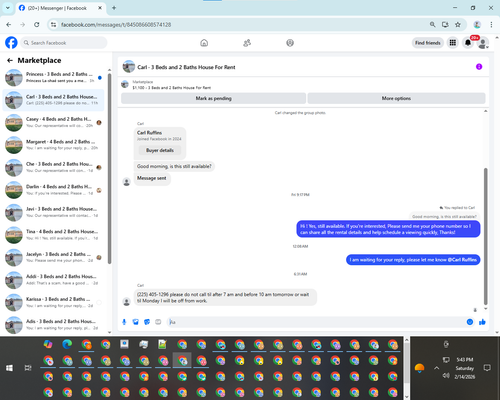This screenshot has width=500, height=400.
Task: Open Adis 3 Beds and 2 Baths conversation
Action: click(53, 325)
